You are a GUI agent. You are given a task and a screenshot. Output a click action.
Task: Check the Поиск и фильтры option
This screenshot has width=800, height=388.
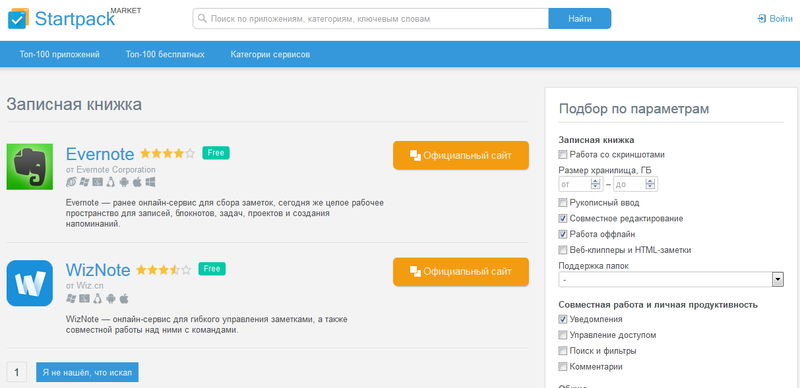[x=563, y=351]
